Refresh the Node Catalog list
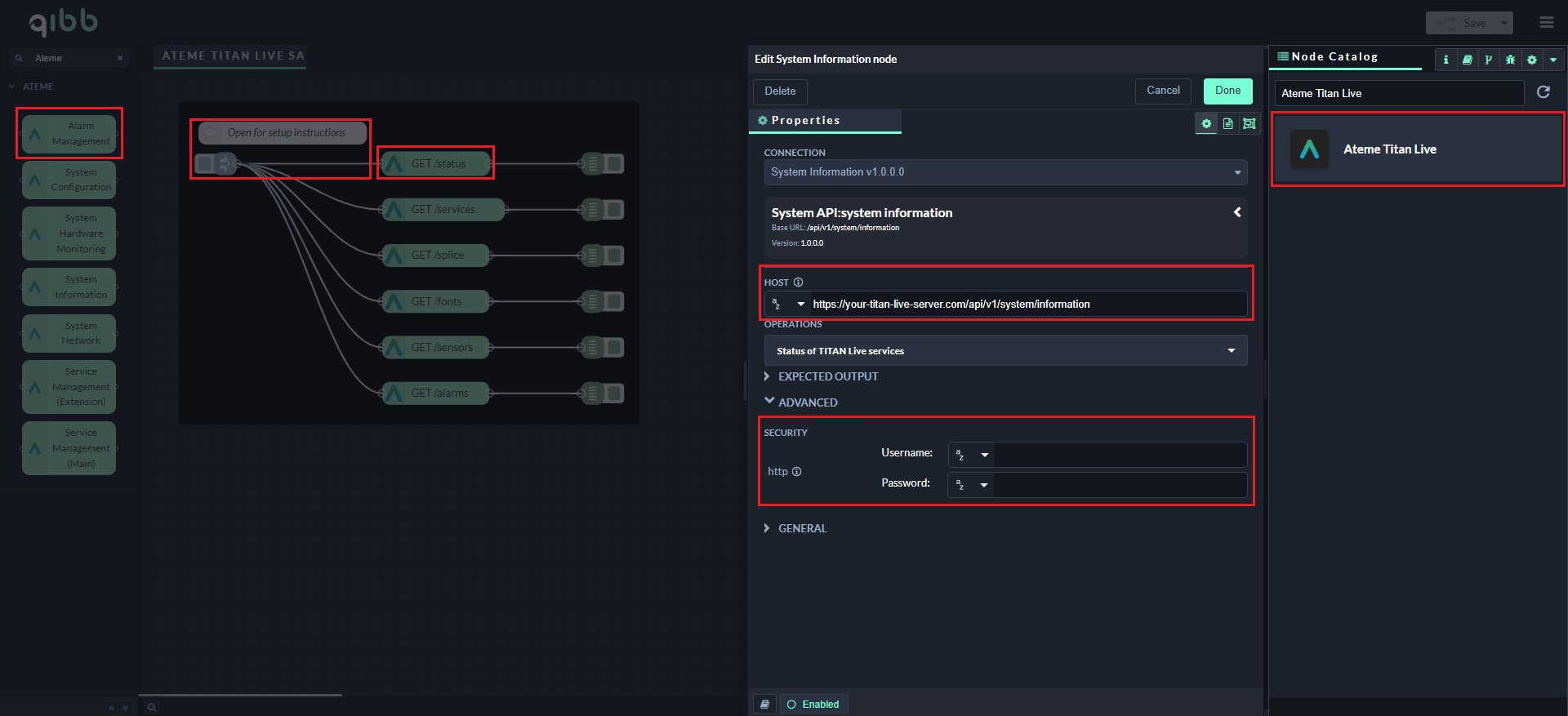Viewport: 1568px width, 716px height. 1543,92
